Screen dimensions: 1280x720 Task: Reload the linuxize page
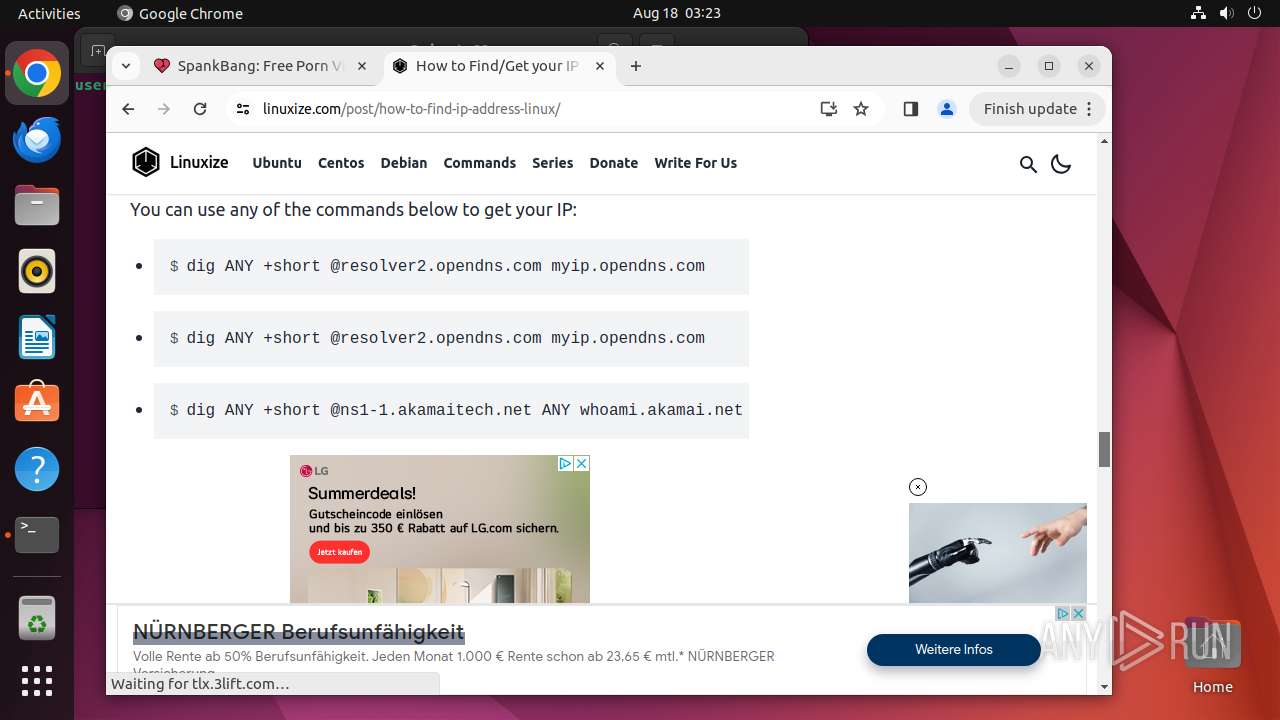click(x=200, y=109)
